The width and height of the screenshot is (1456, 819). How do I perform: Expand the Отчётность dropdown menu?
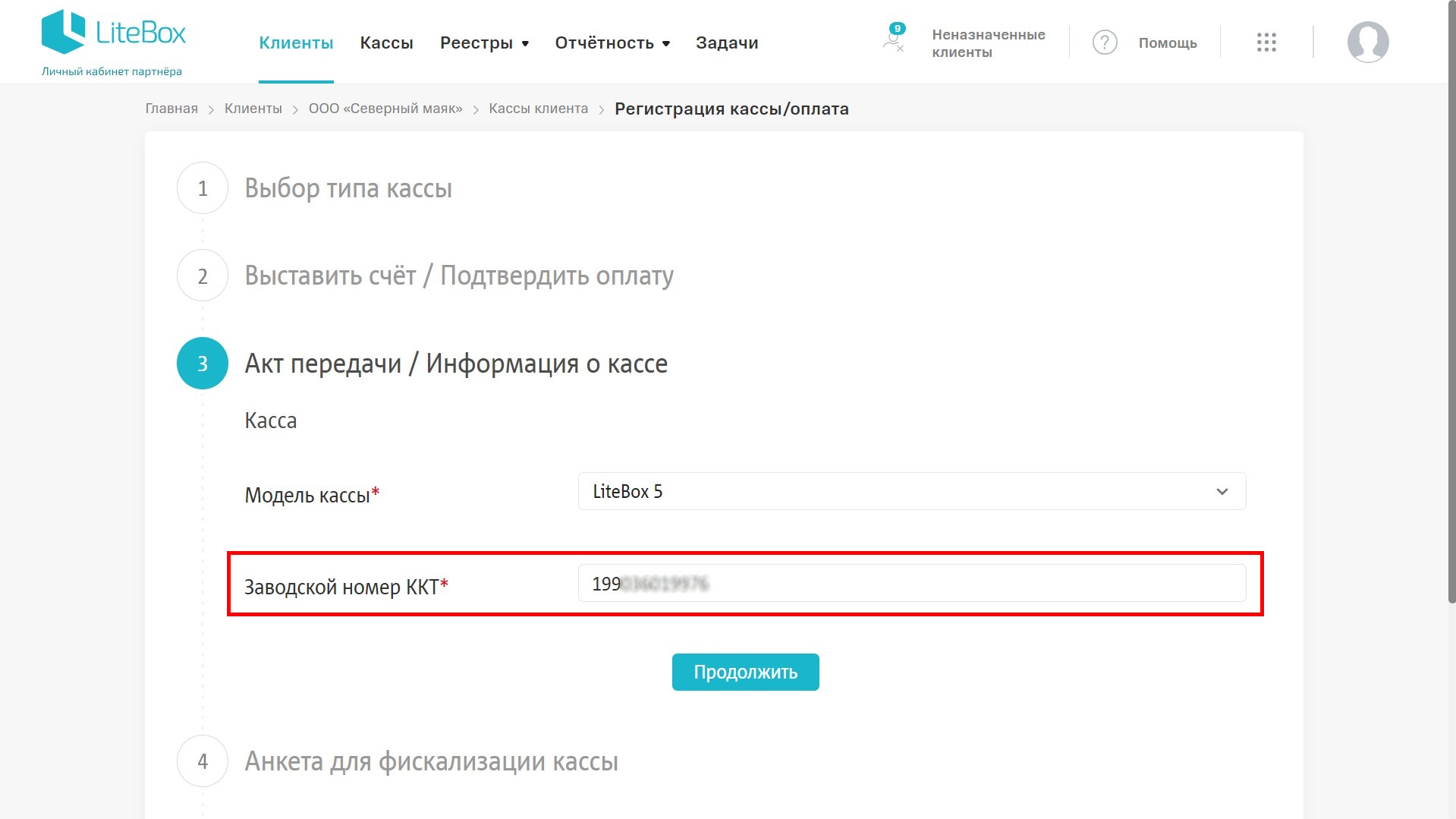[612, 43]
